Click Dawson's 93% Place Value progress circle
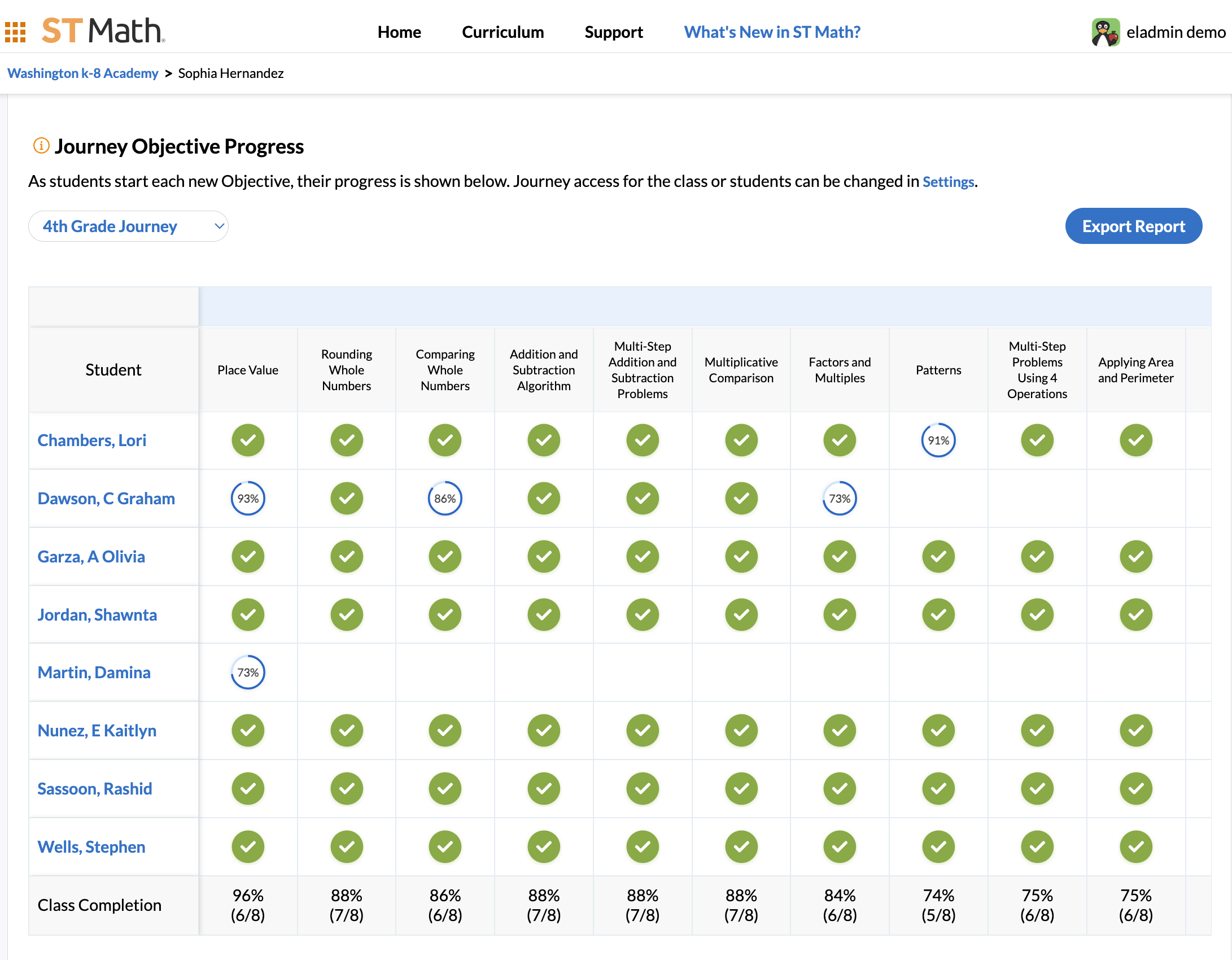1232x960 pixels. pyautogui.click(x=248, y=499)
